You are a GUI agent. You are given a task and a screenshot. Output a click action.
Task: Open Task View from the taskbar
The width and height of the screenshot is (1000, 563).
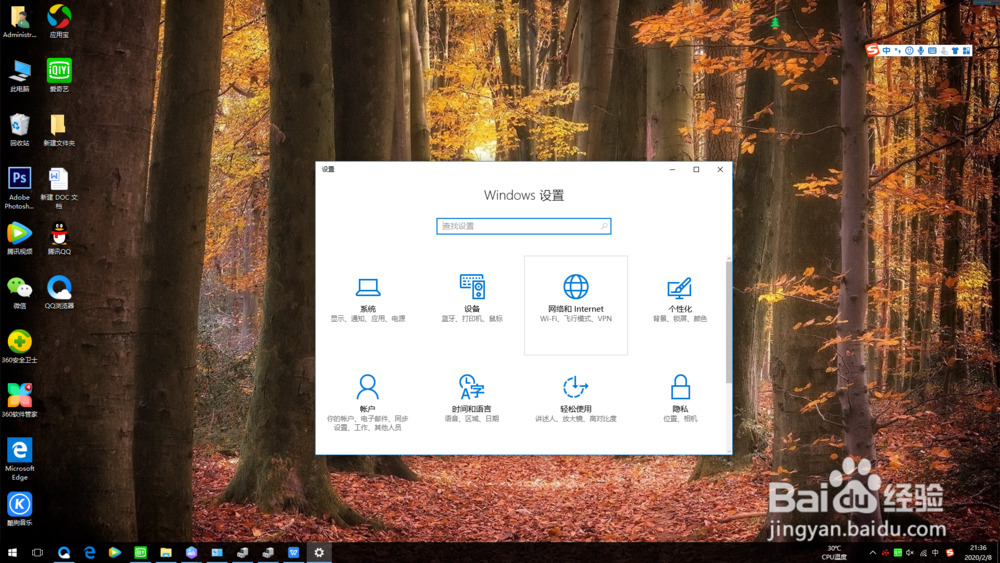tap(38, 553)
